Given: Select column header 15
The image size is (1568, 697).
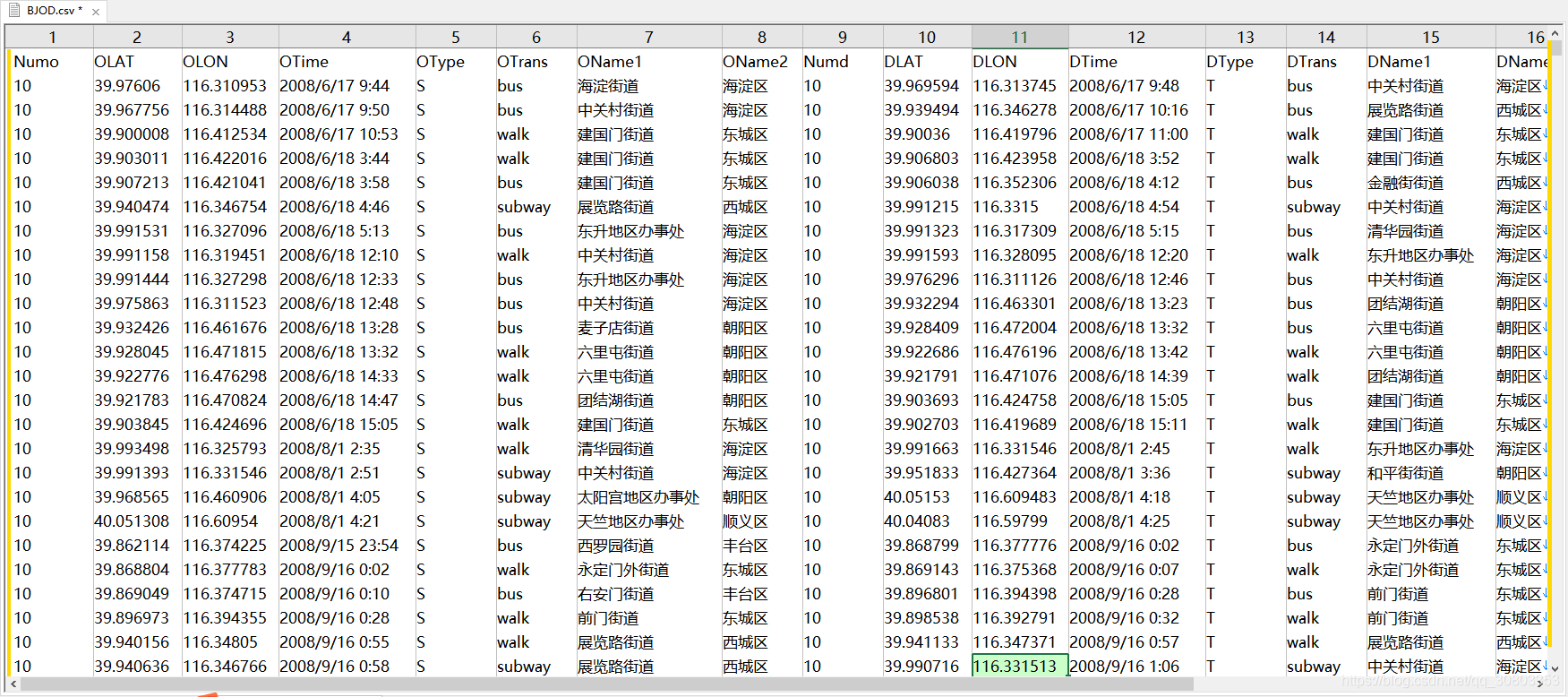Looking at the screenshot, I should pos(1431,37).
